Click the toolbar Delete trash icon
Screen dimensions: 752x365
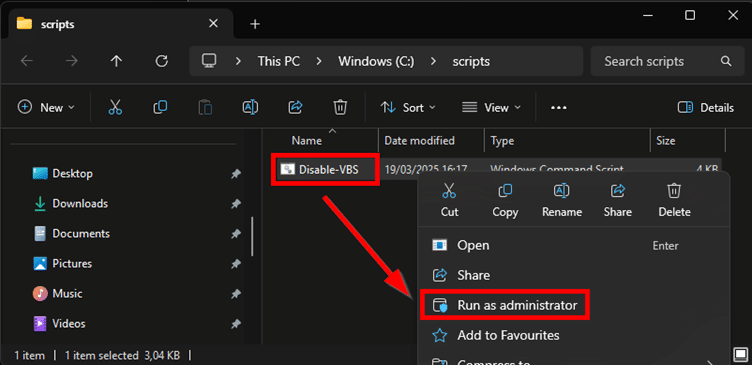340,107
